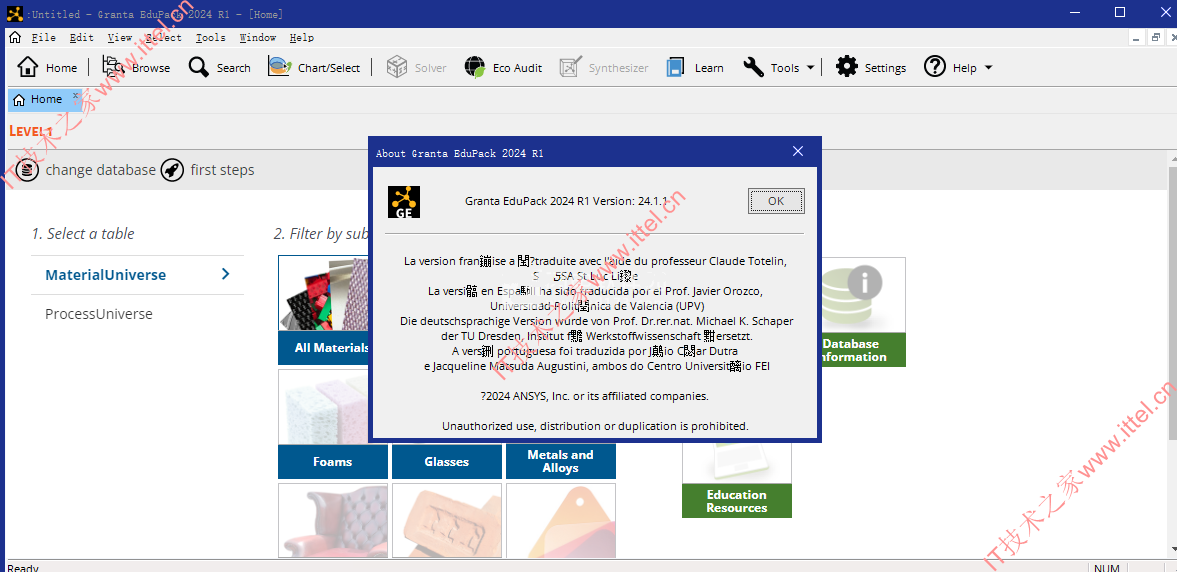This screenshot has height=572, width=1177.
Task: Open the Education Resources tile
Action: [x=736, y=479]
